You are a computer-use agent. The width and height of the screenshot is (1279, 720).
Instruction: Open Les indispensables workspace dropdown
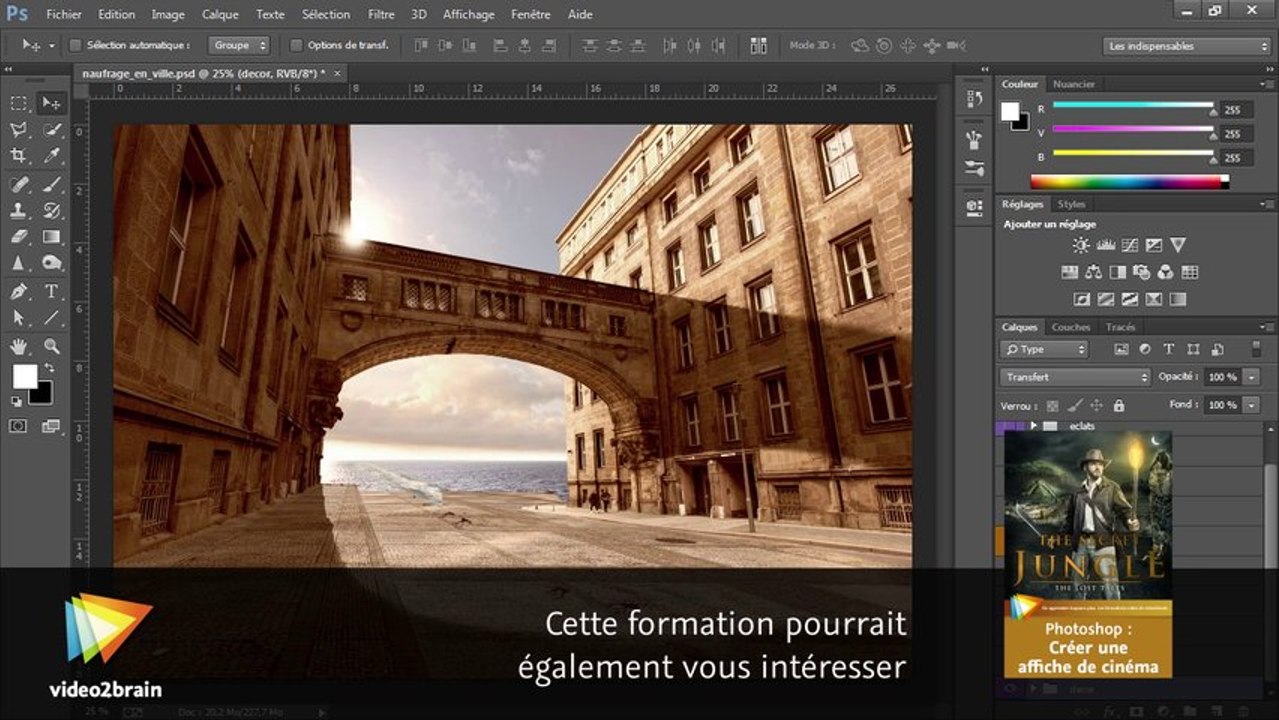[x=1187, y=46]
